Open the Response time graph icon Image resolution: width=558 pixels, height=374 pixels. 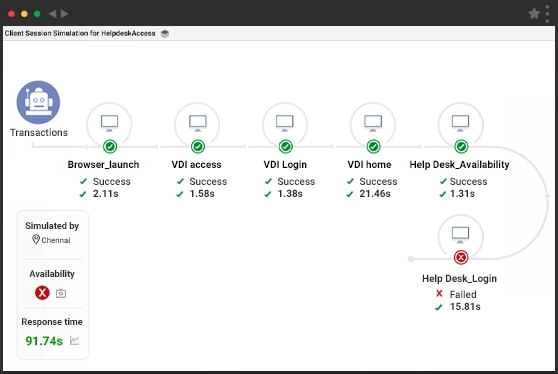click(74, 341)
